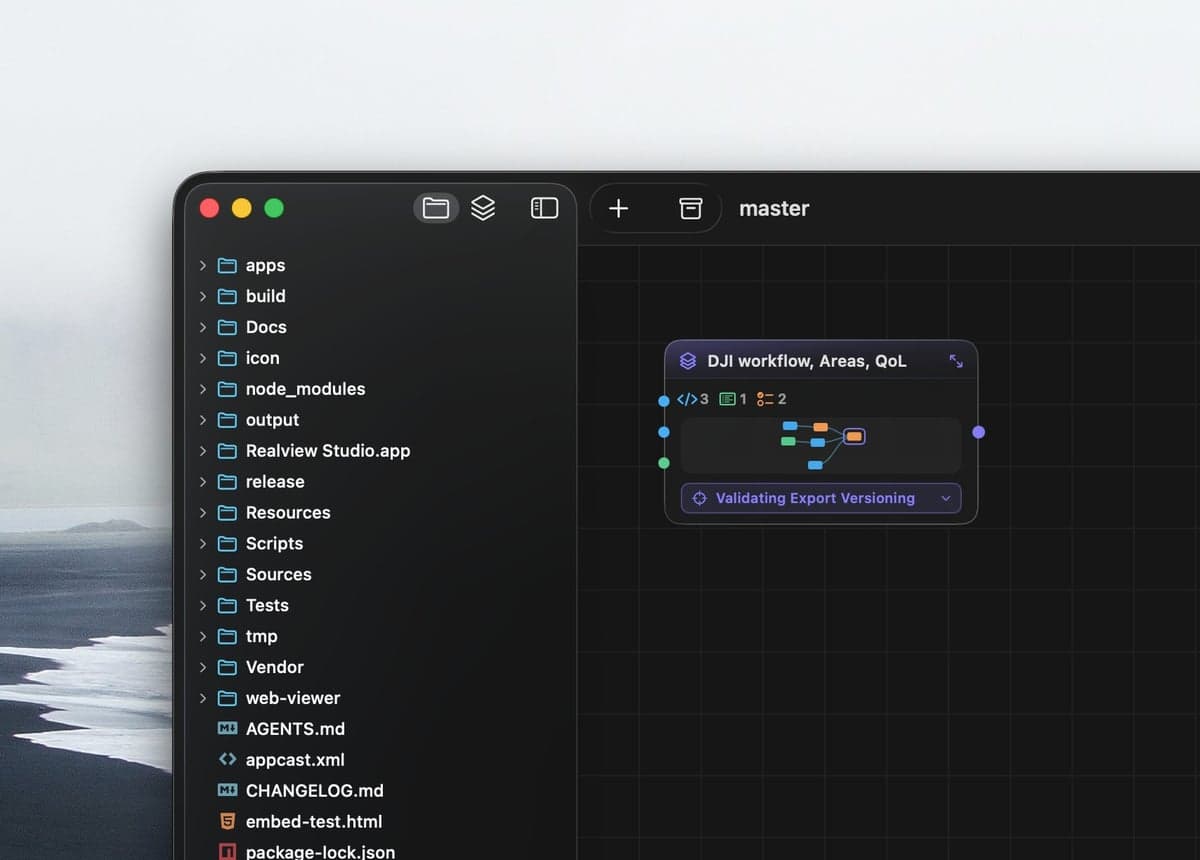Screen dimensions: 1200x860
Task: Select the Sources folder row
Action: 381,574
